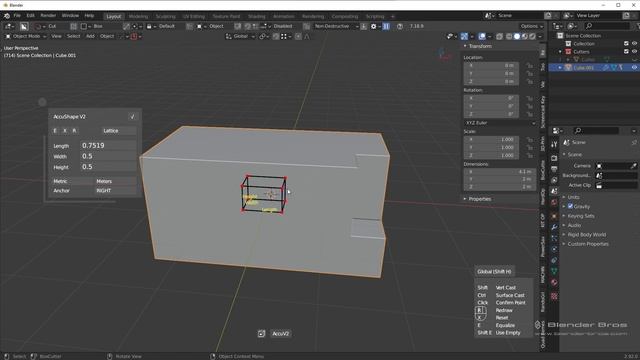Image resolution: width=640 pixels, height=360 pixels.
Task: Open the viewport View menu
Action: pos(56,36)
